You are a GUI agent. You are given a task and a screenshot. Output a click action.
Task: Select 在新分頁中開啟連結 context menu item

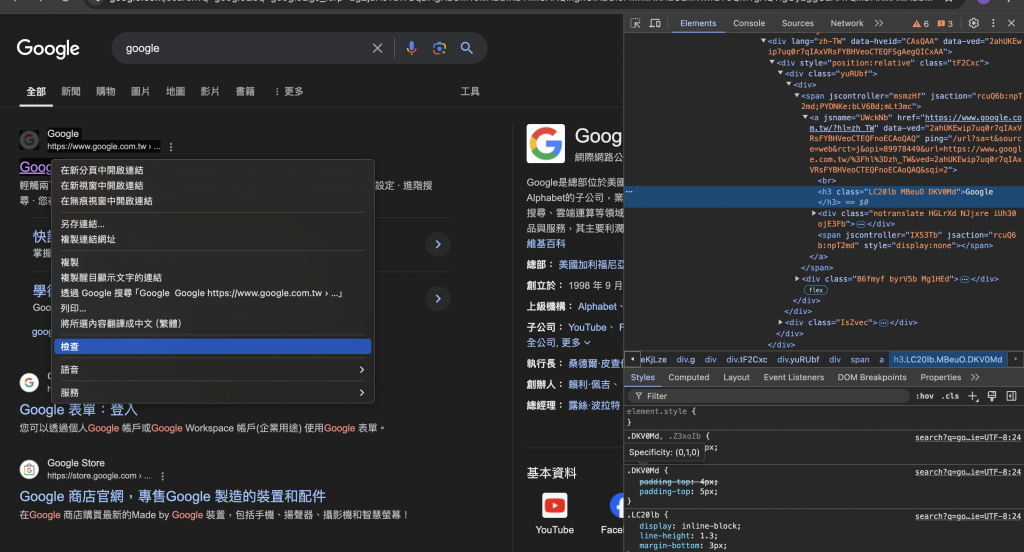[x=212, y=170]
